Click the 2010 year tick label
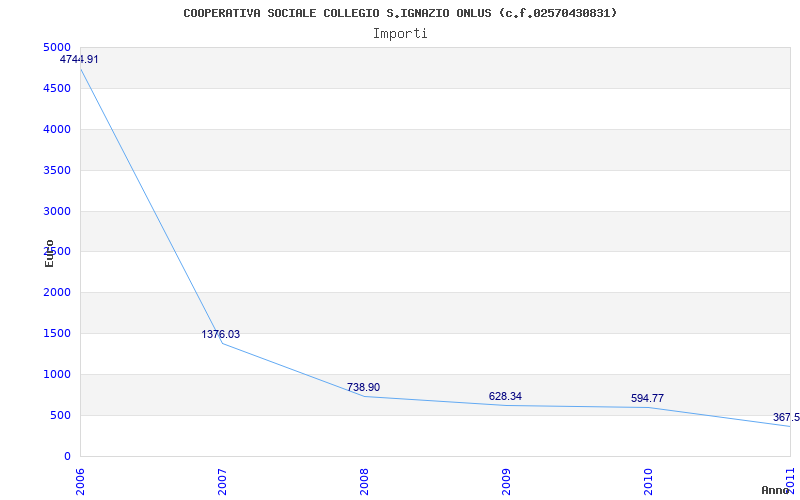This screenshot has height=500, width=800. pyautogui.click(x=648, y=482)
